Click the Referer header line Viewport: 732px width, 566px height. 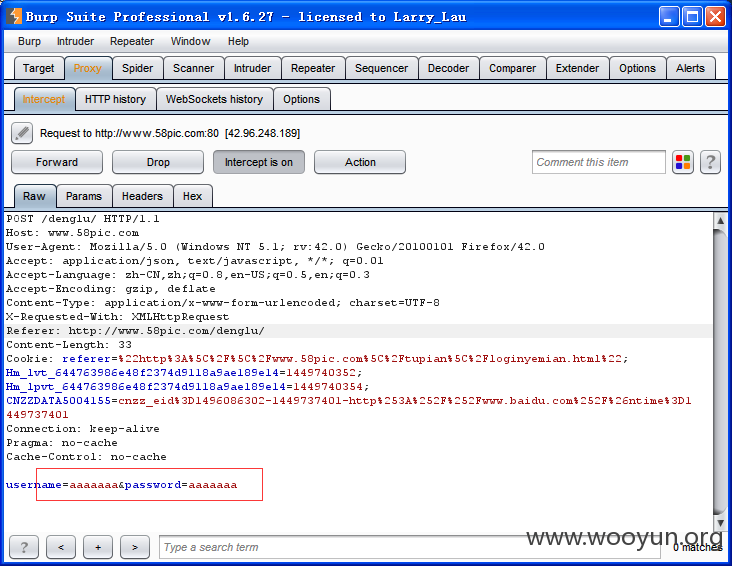(135, 331)
